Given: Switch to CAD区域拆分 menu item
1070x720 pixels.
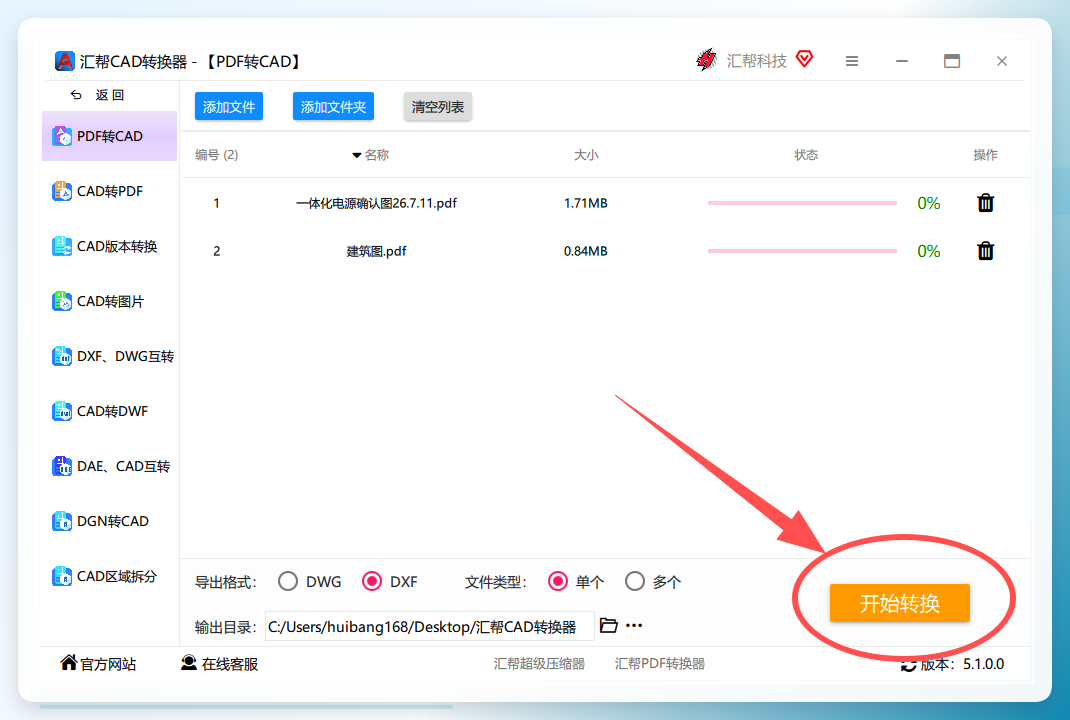Looking at the screenshot, I should 109,577.
